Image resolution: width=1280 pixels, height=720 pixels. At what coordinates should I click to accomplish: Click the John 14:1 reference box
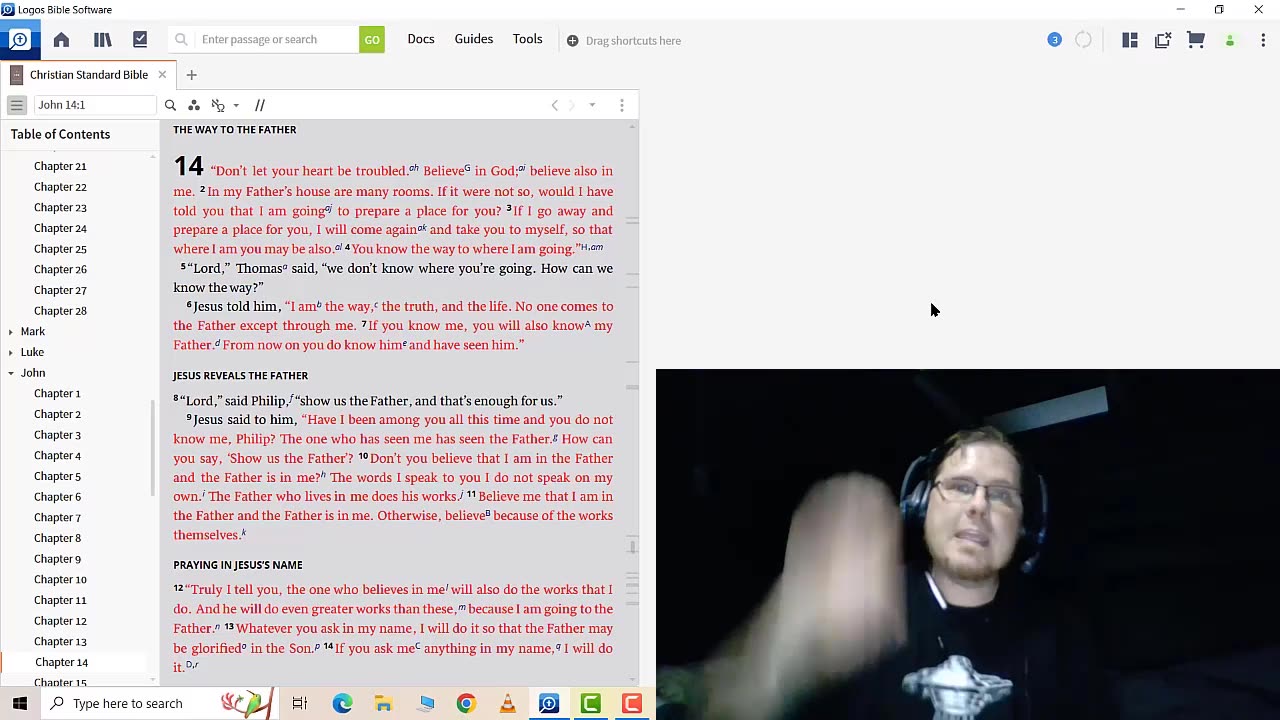95,105
